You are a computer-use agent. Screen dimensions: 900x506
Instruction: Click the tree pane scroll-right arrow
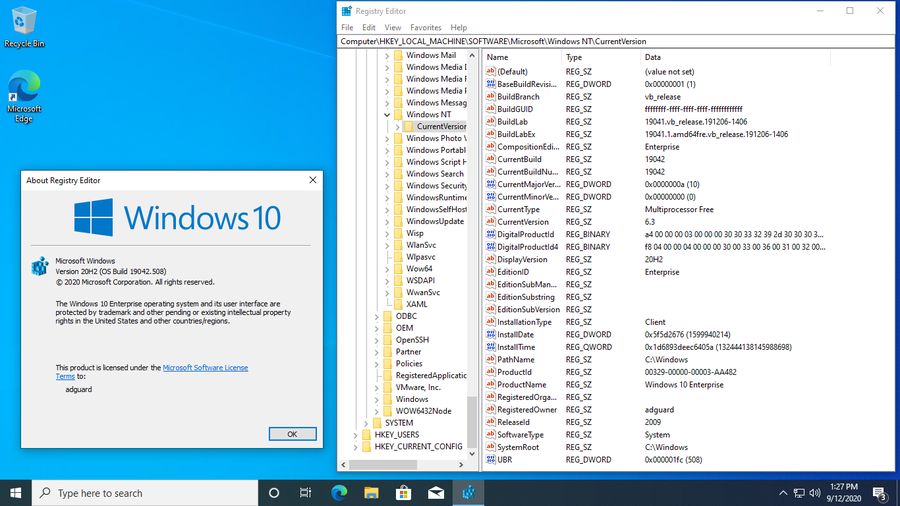461,465
